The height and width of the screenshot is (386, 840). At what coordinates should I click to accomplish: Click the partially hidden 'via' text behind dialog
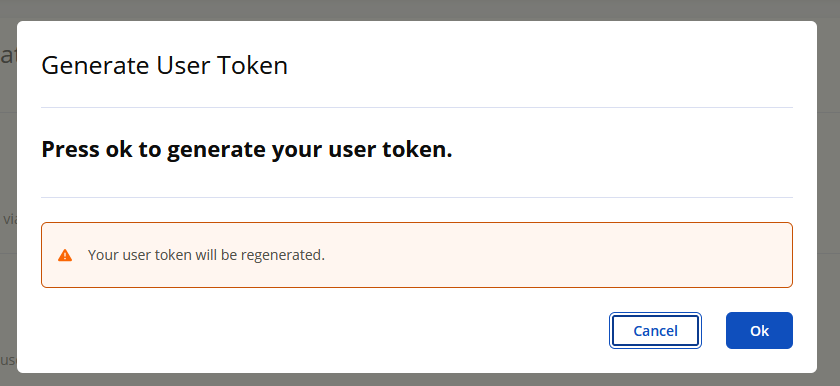(x=9, y=219)
